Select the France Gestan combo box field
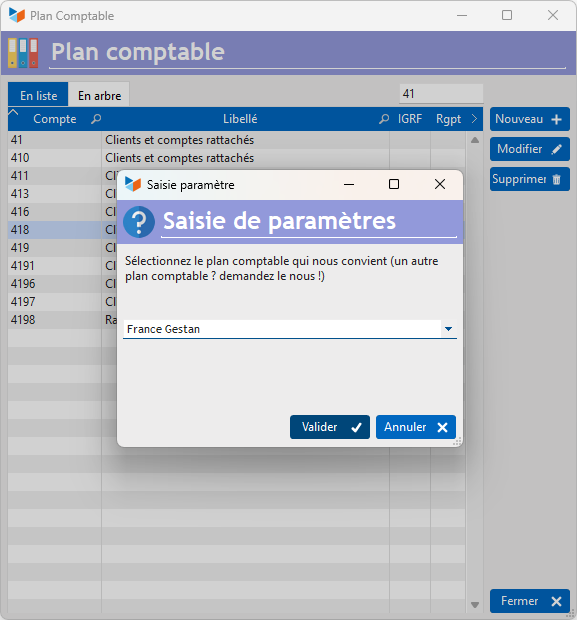 click(290, 329)
